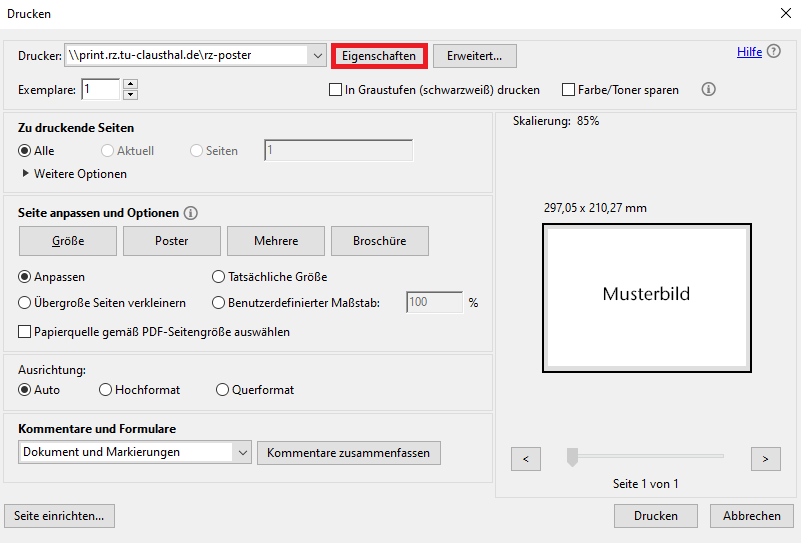
Task: Go to previous preview page arrow
Action: point(525,458)
